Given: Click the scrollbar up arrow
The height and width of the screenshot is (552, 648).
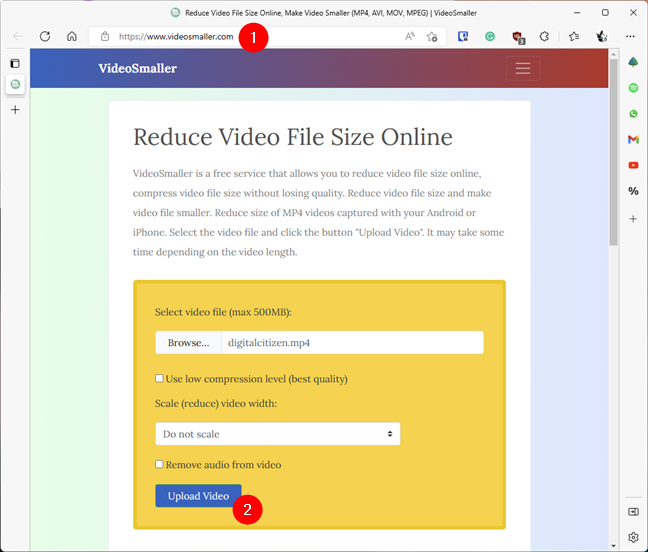Looking at the screenshot, I should click(x=613, y=54).
